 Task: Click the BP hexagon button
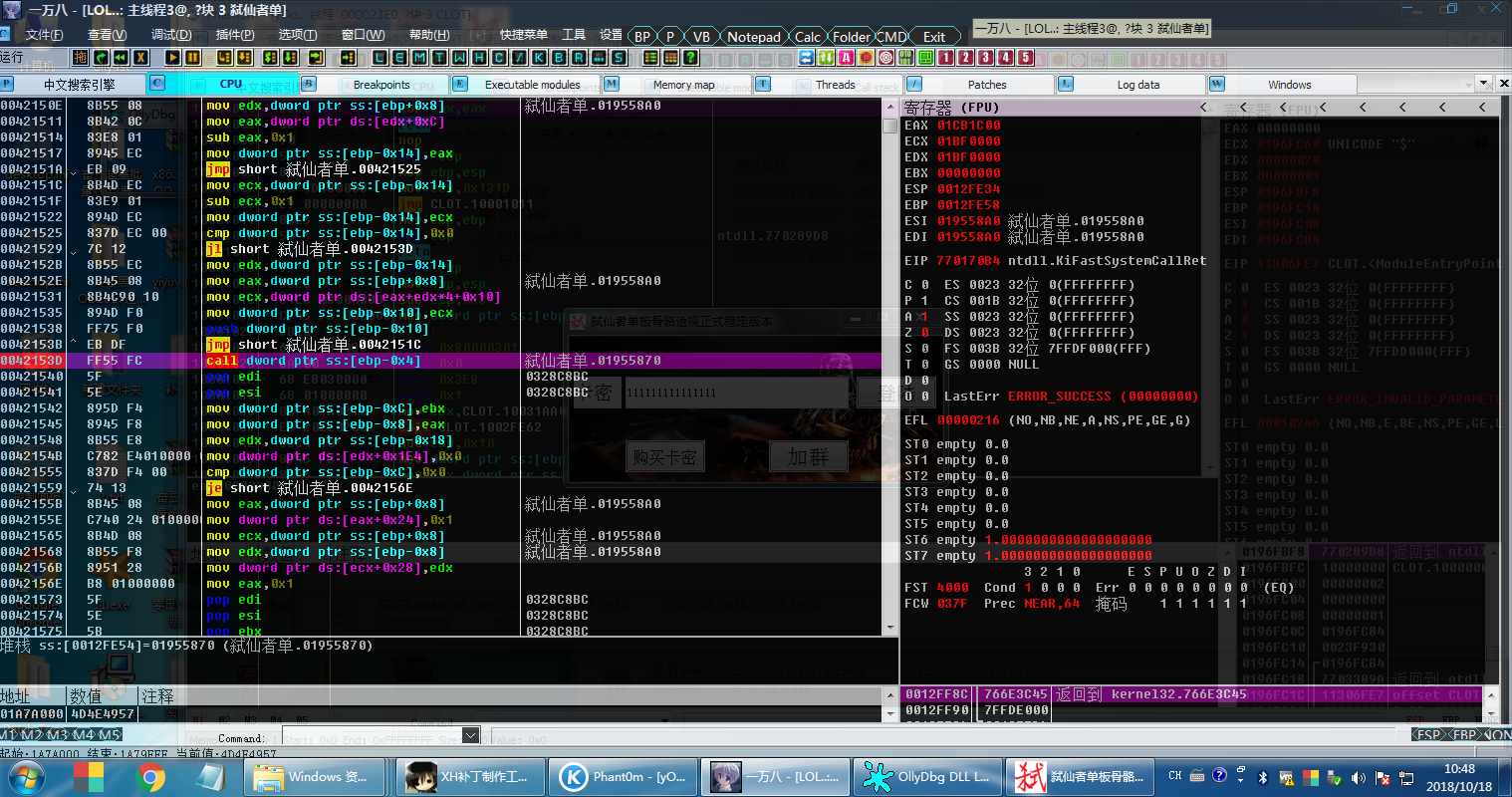point(642,37)
